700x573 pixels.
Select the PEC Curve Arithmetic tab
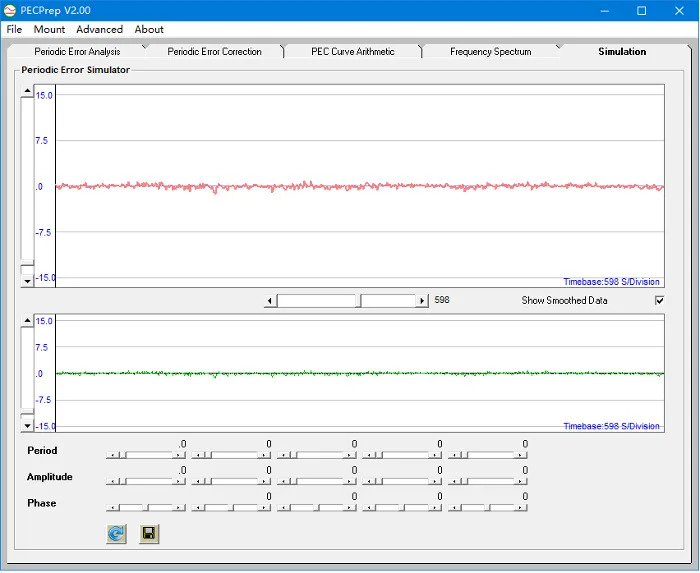click(x=353, y=52)
